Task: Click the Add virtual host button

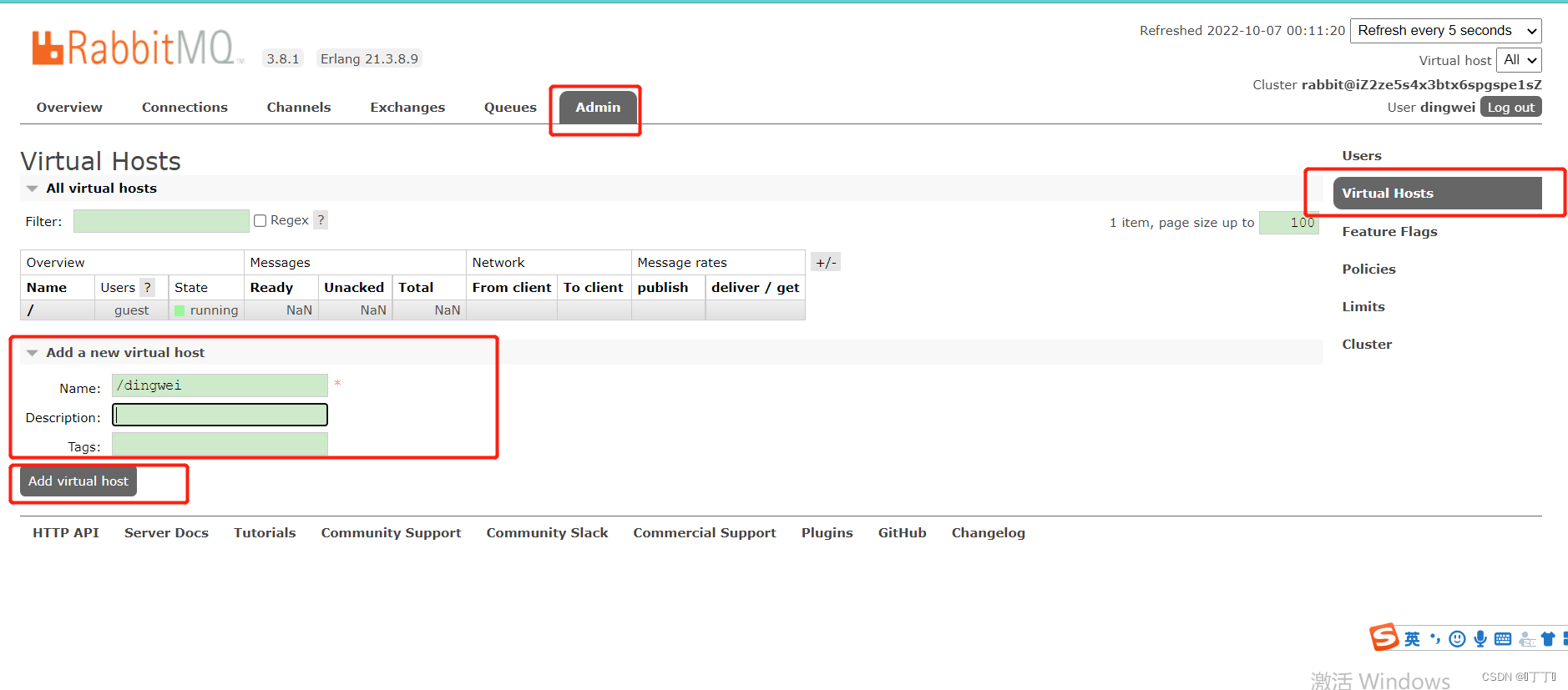Action: 78,481
